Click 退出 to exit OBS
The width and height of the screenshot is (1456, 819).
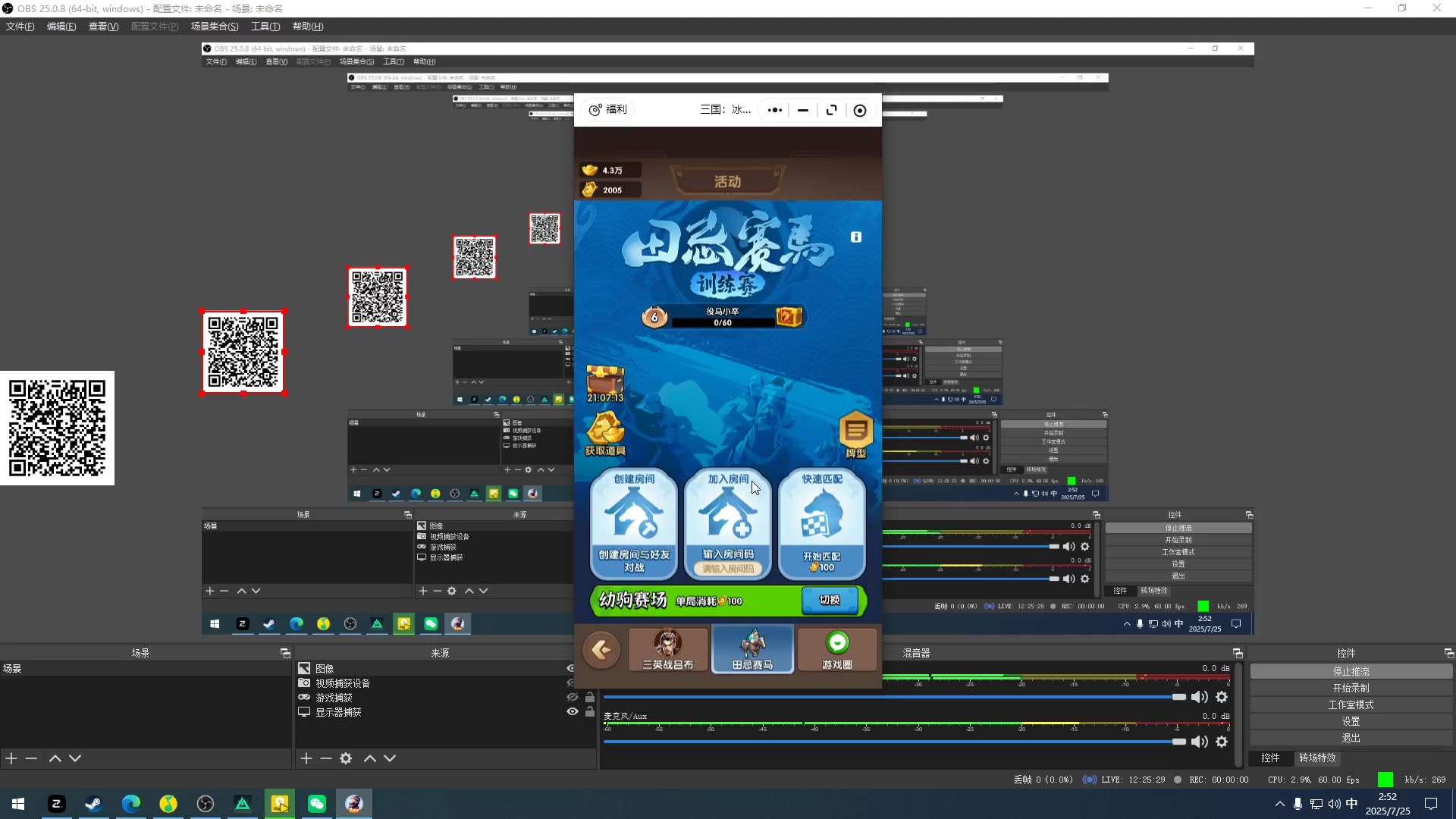tap(1351, 739)
